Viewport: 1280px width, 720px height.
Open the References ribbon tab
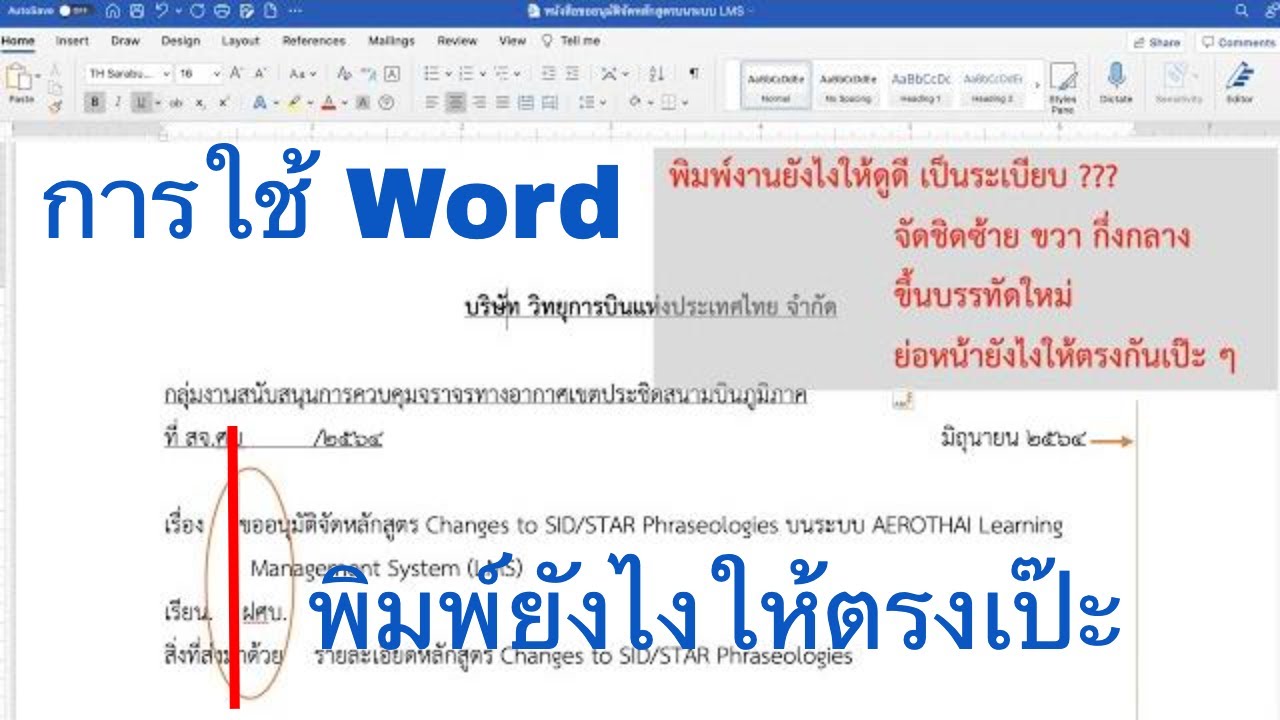[314, 41]
